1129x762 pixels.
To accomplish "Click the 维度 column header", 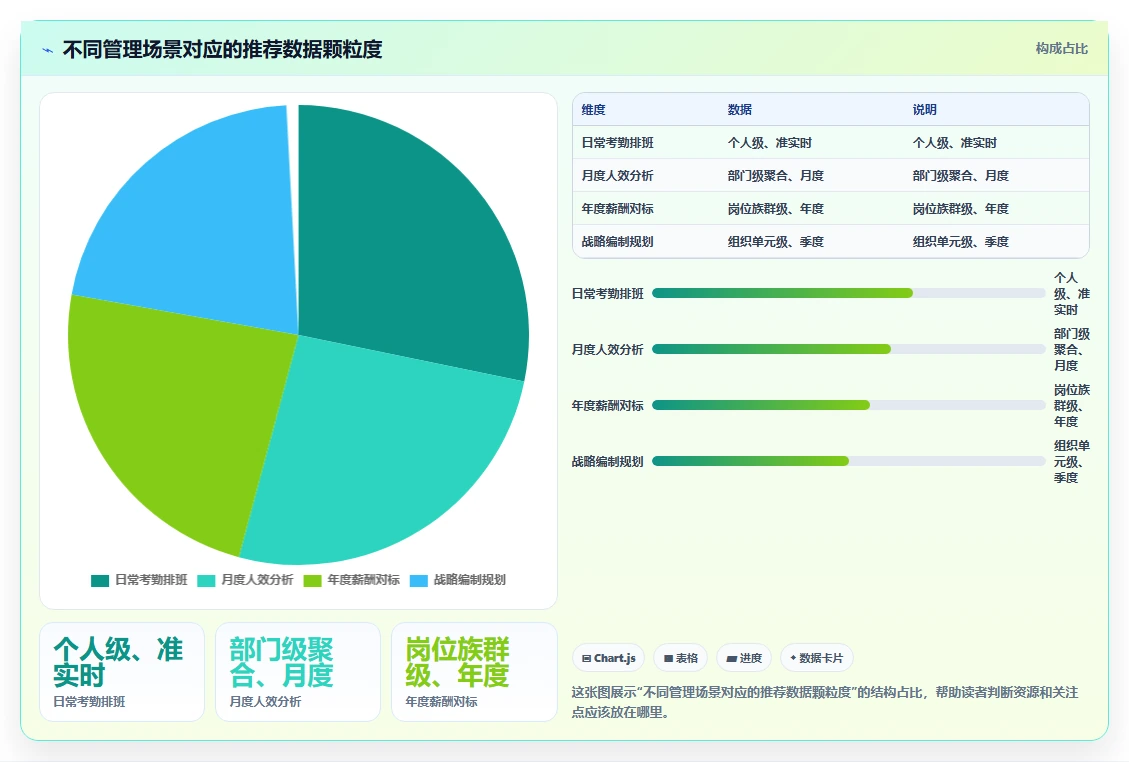I will pyautogui.click(x=593, y=109).
